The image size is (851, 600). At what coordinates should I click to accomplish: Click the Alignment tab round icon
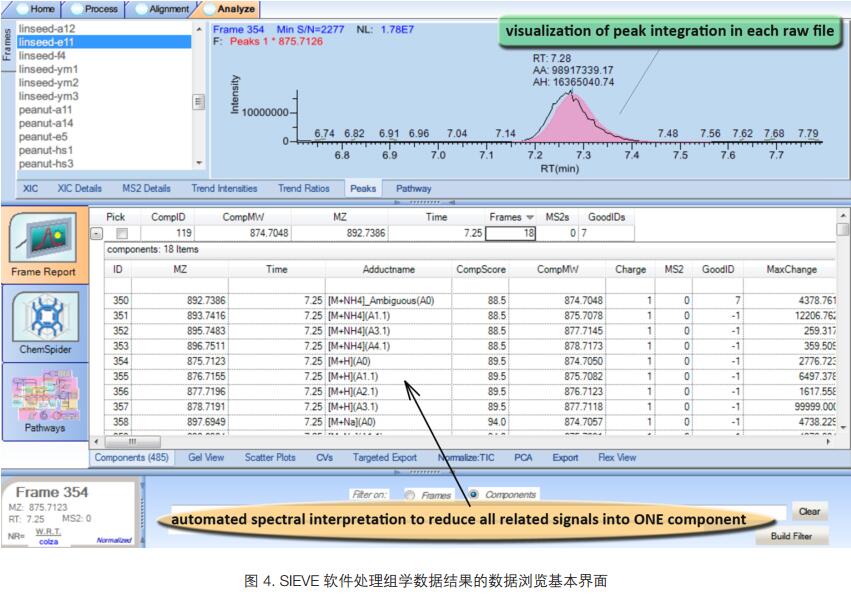pos(140,9)
